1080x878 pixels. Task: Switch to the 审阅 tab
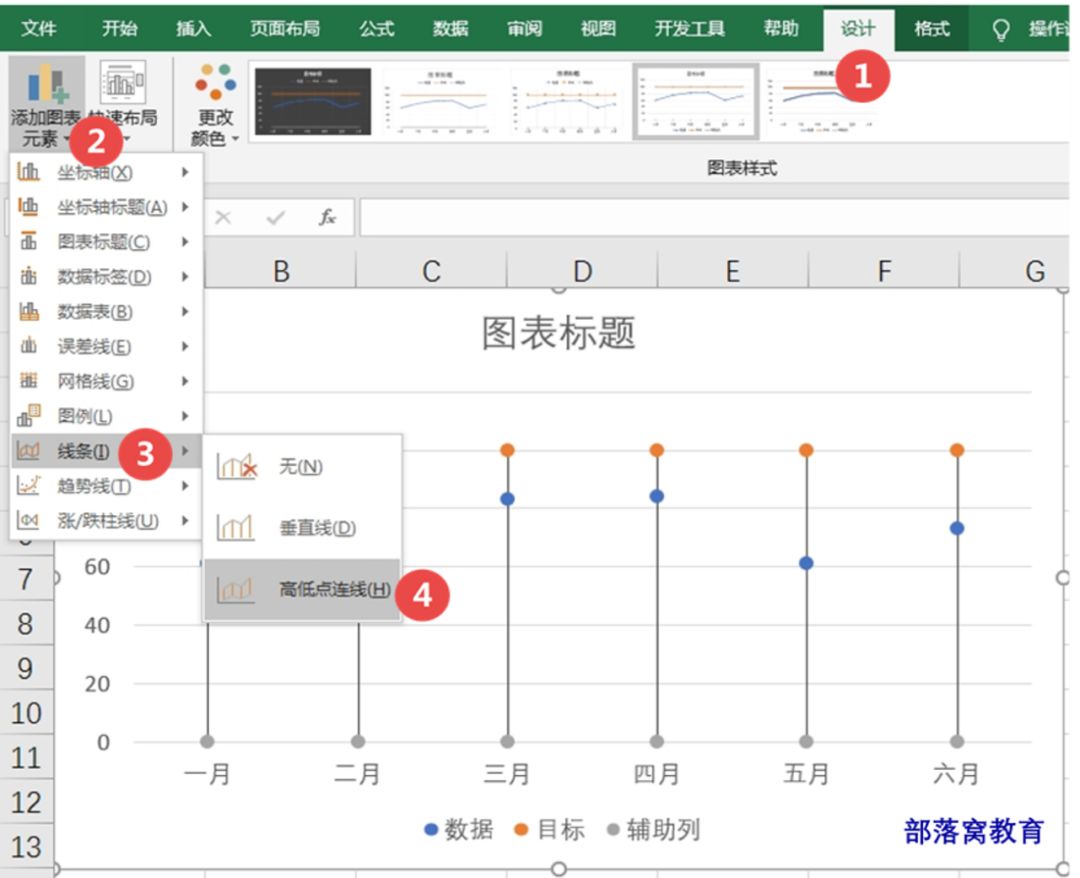coord(524,28)
